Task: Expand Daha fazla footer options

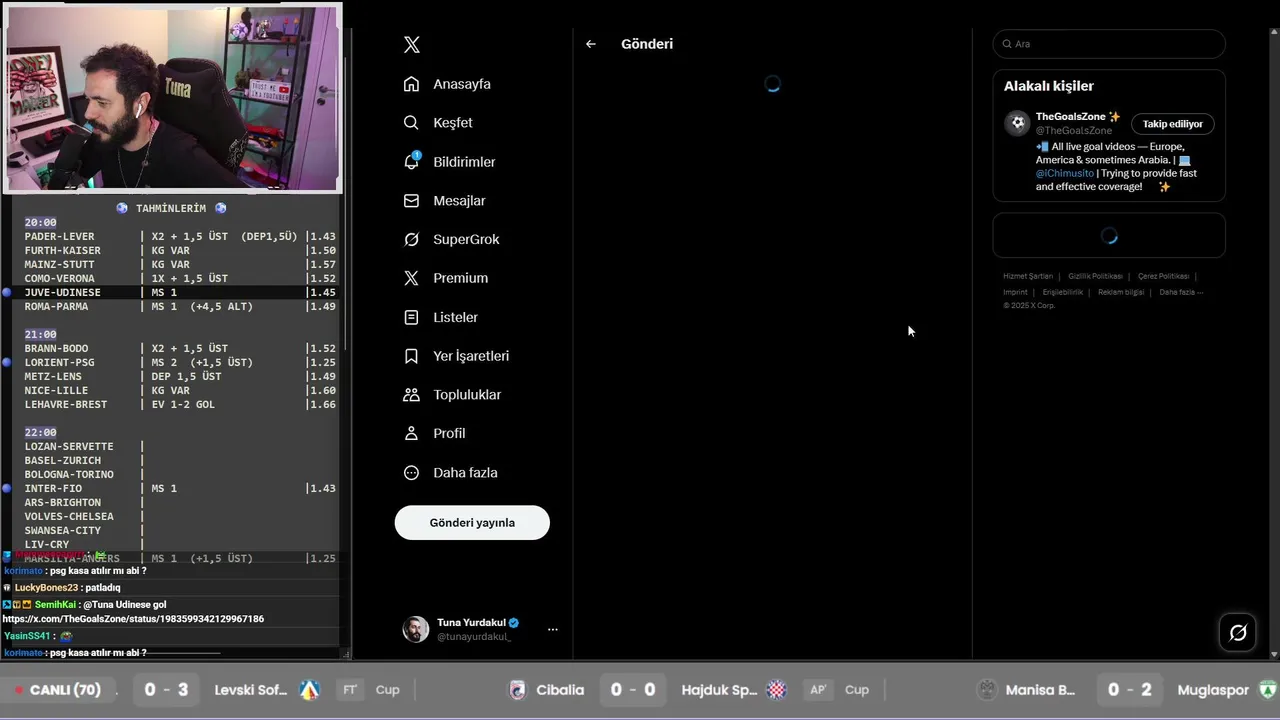Action: tap(1181, 292)
